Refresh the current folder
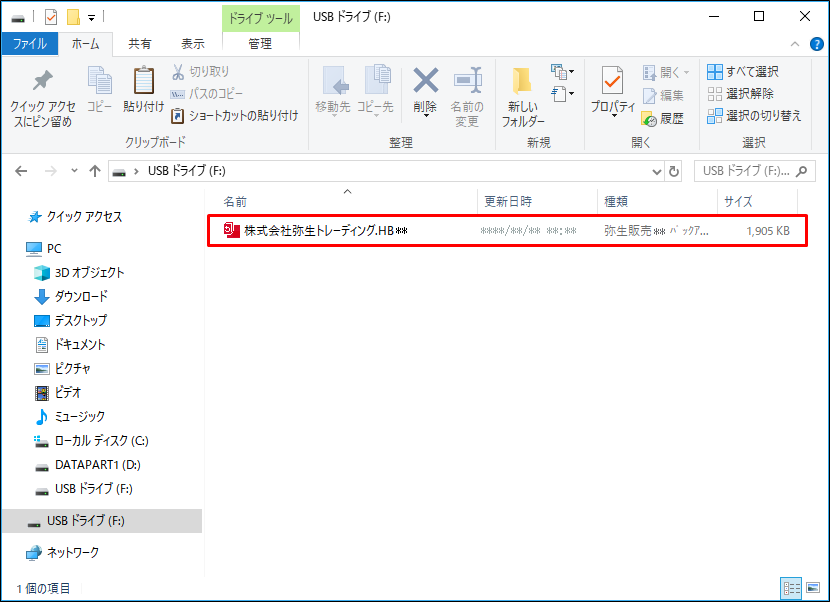The width and height of the screenshot is (830, 602). pyautogui.click(x=674, y=172)
